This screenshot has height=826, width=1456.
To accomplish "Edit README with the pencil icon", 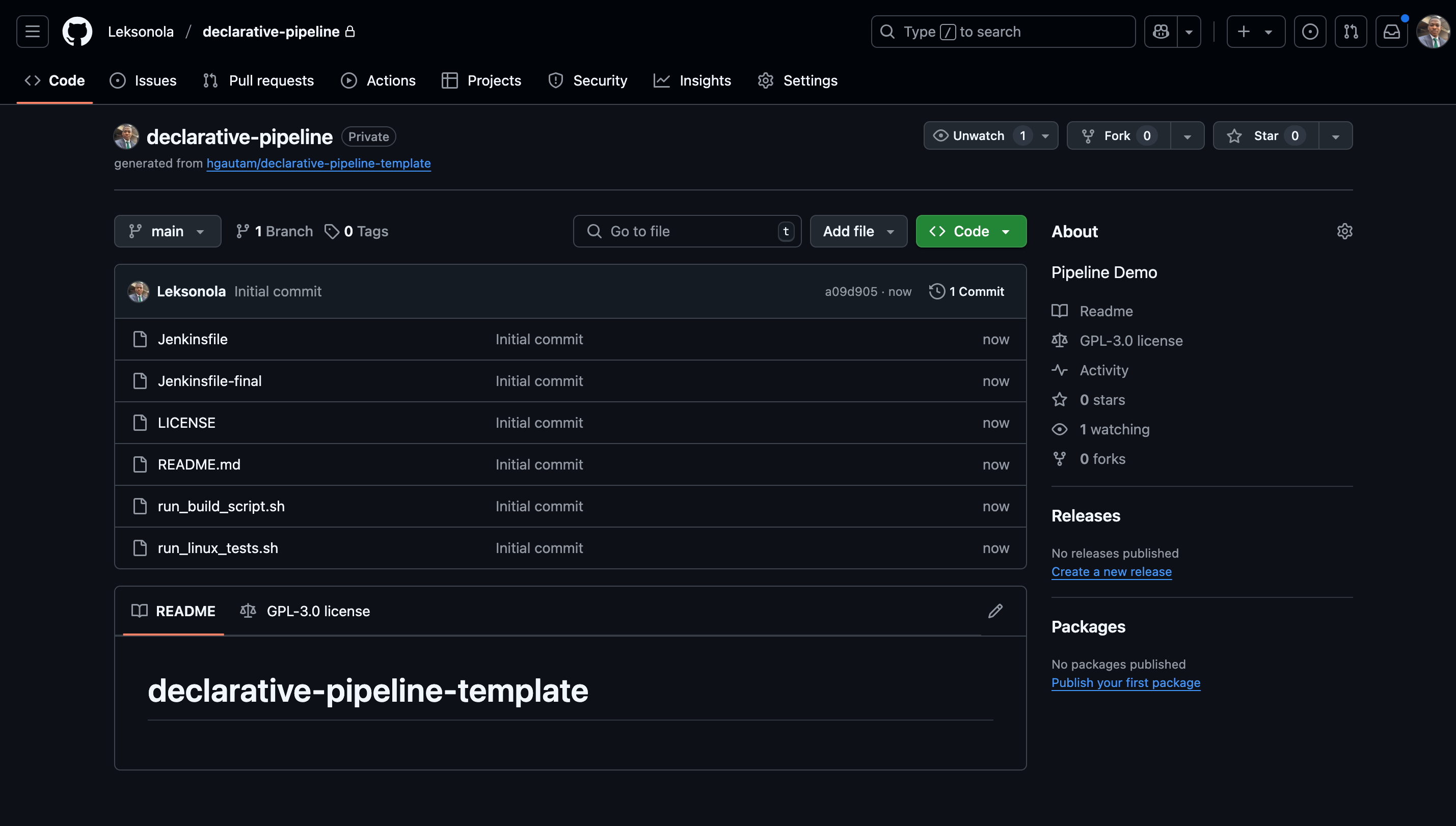I will click(994, 611).
